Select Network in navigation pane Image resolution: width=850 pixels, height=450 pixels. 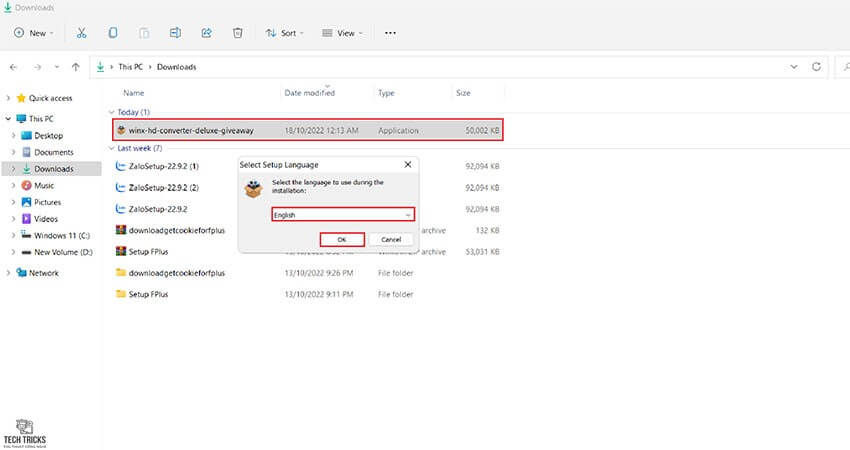click(43, 273)
